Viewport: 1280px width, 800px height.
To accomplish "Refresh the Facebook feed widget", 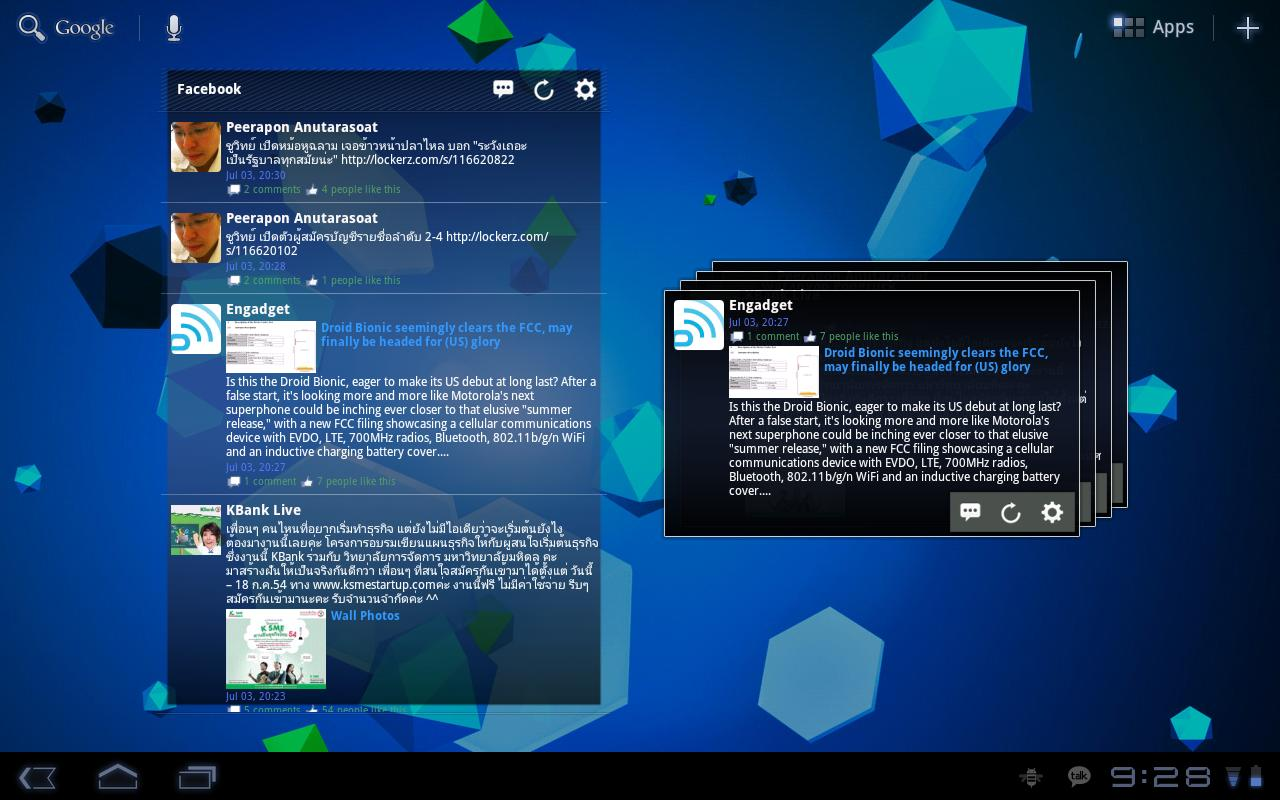I will coord(543,89).
